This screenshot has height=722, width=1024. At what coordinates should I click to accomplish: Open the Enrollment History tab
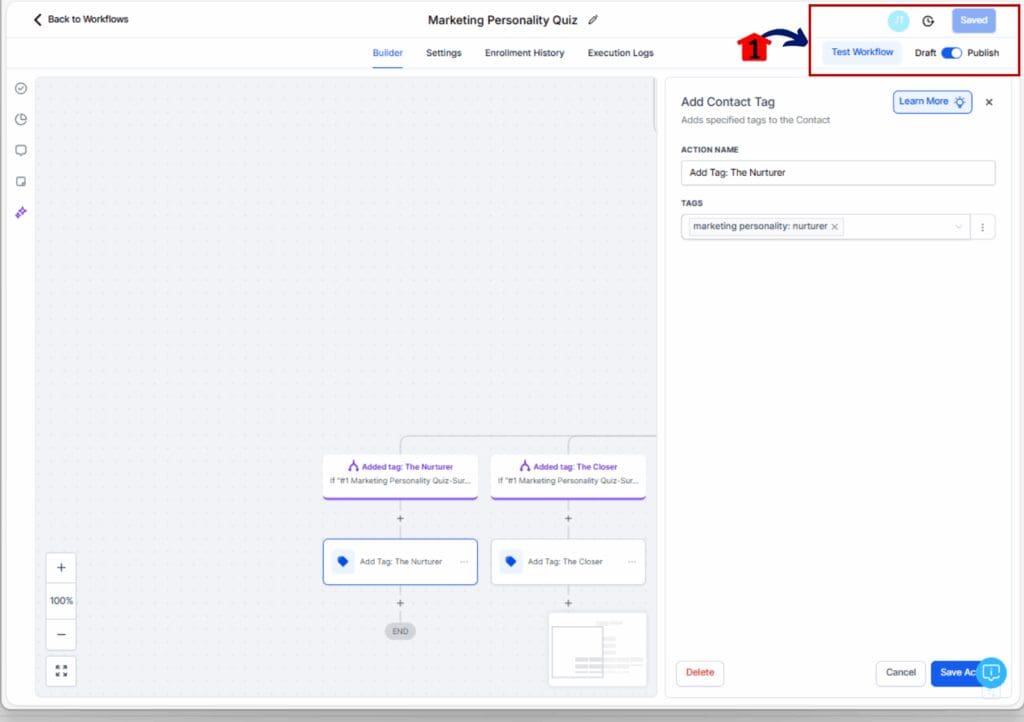point(524,53)
